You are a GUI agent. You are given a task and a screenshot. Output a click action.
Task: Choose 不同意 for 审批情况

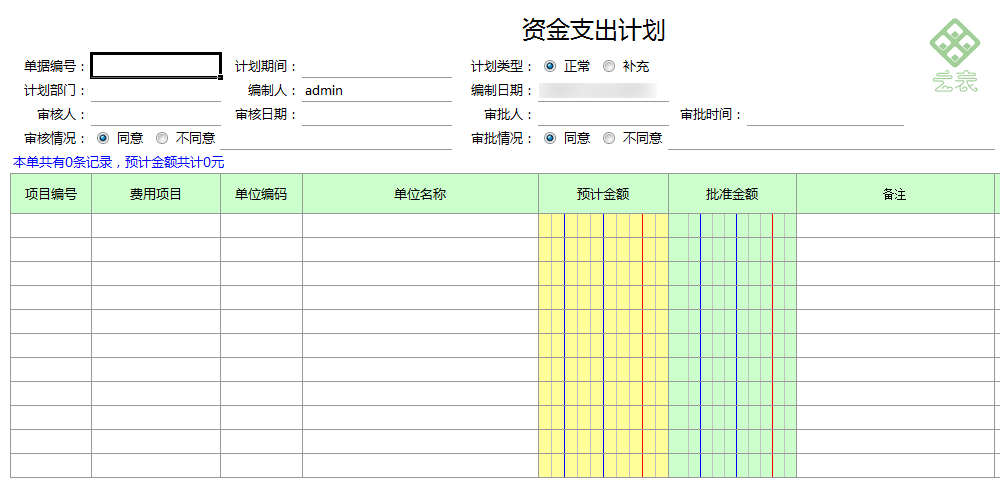(x=609, y=138)
